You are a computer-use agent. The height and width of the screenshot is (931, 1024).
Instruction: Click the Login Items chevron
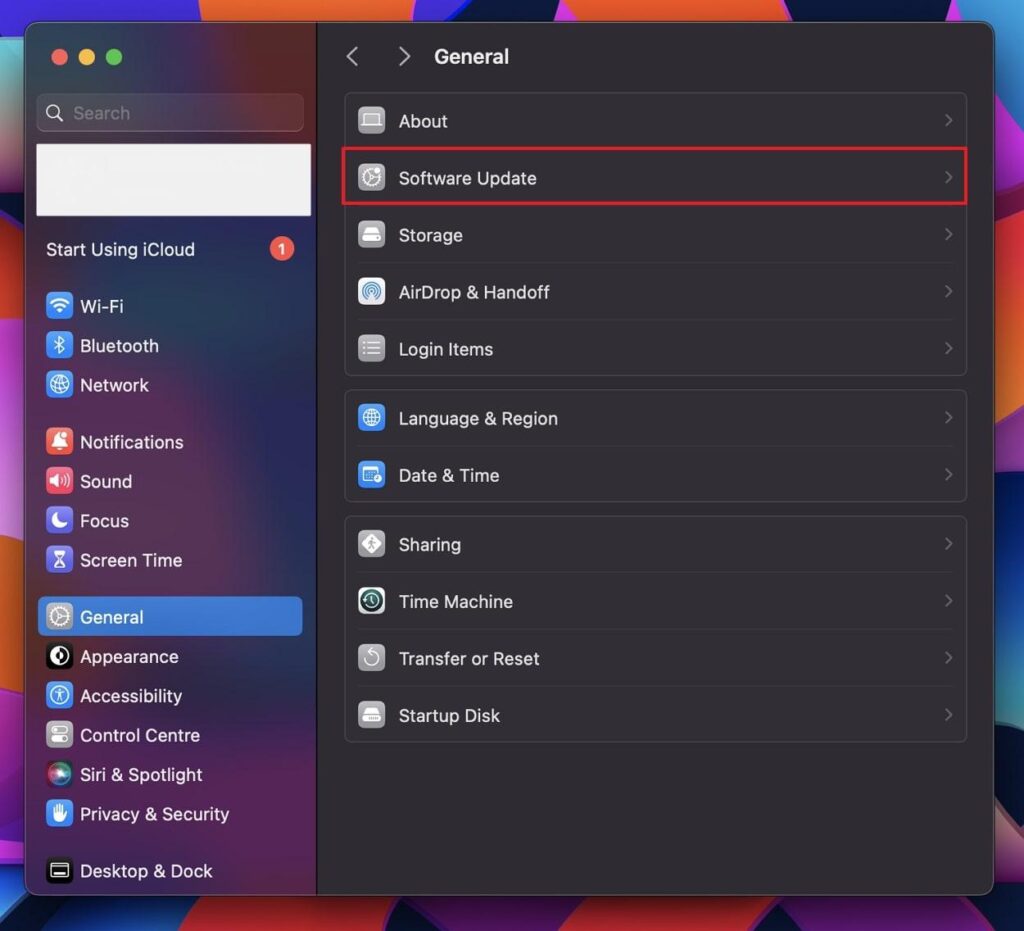(948, 349)
